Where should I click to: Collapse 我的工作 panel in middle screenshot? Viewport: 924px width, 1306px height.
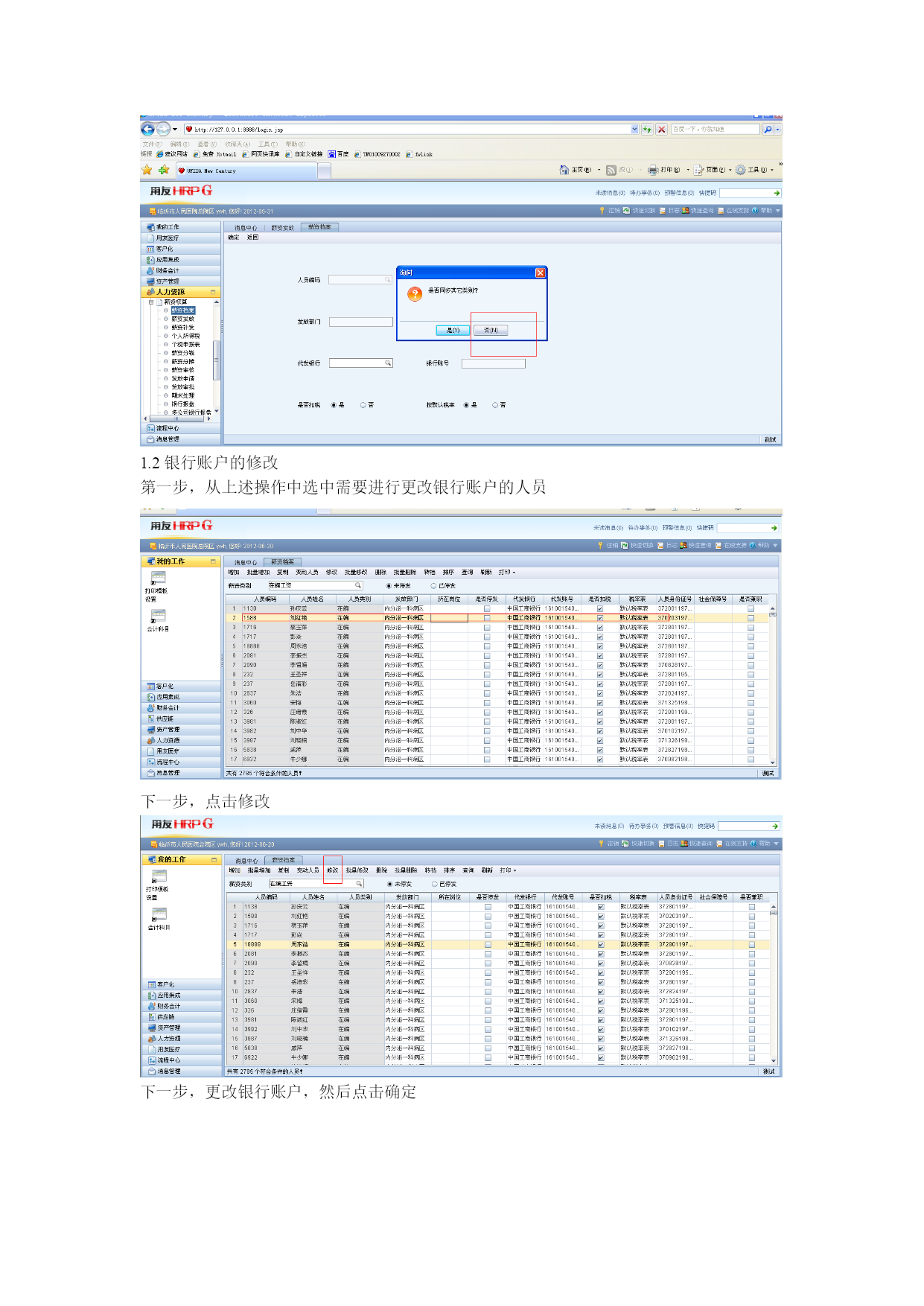pyautogui.click(x=213, y=561)
